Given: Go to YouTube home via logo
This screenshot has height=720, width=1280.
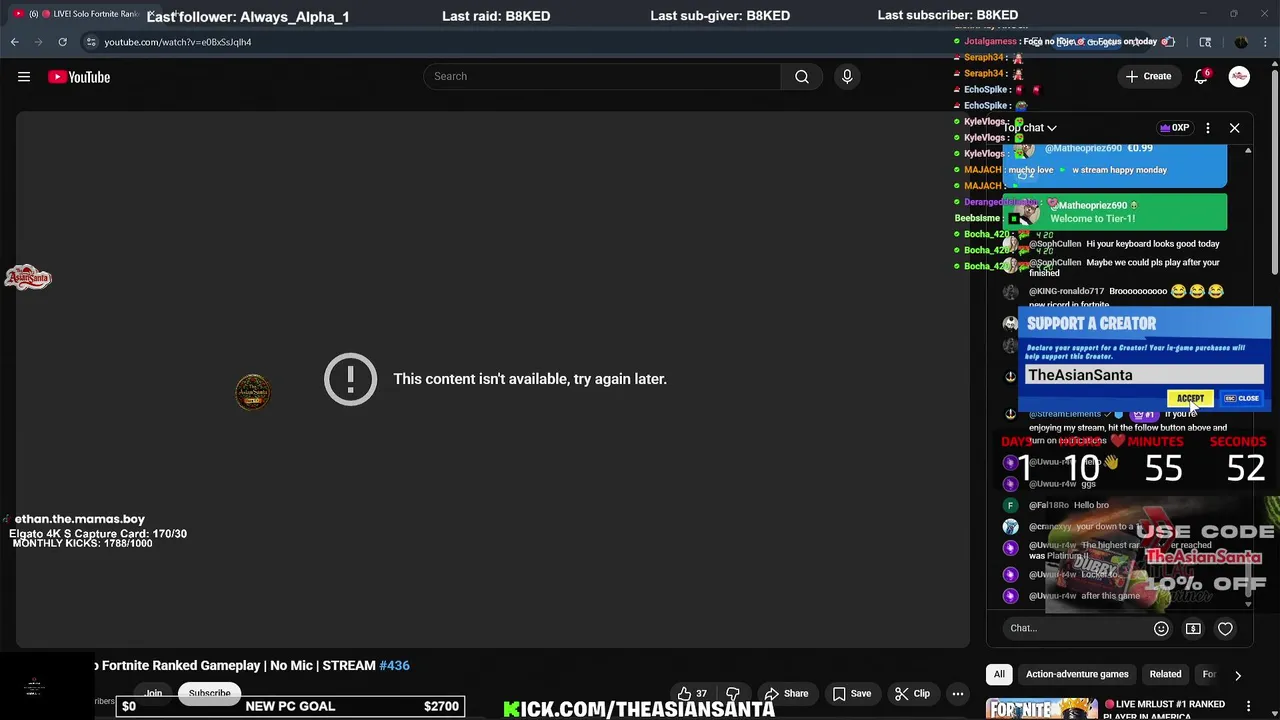Looking at the screenshot, I should tap(79, 77).
